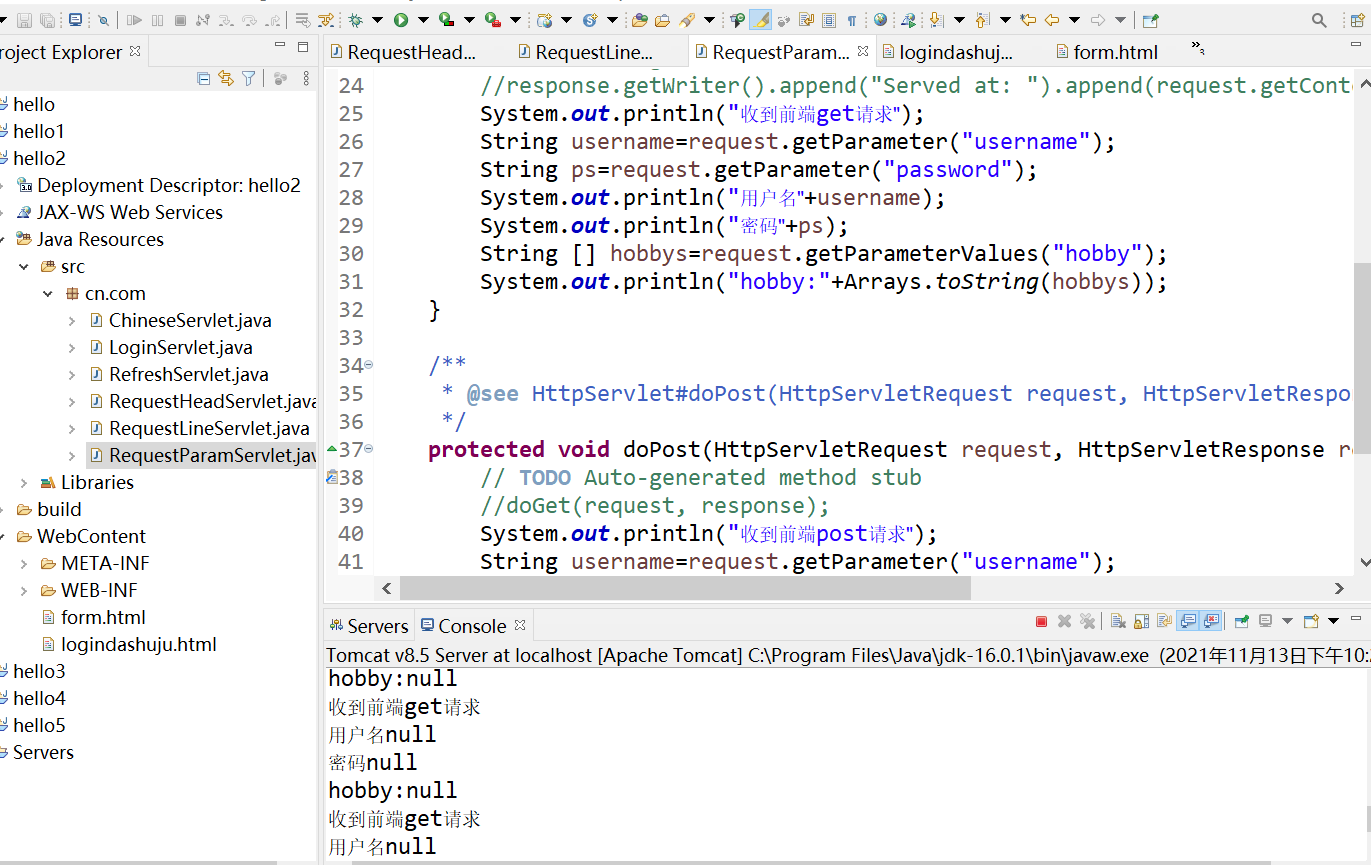Expand the META-INF folder
Screen dimensions: 1371x865
(x=24, y=563)
